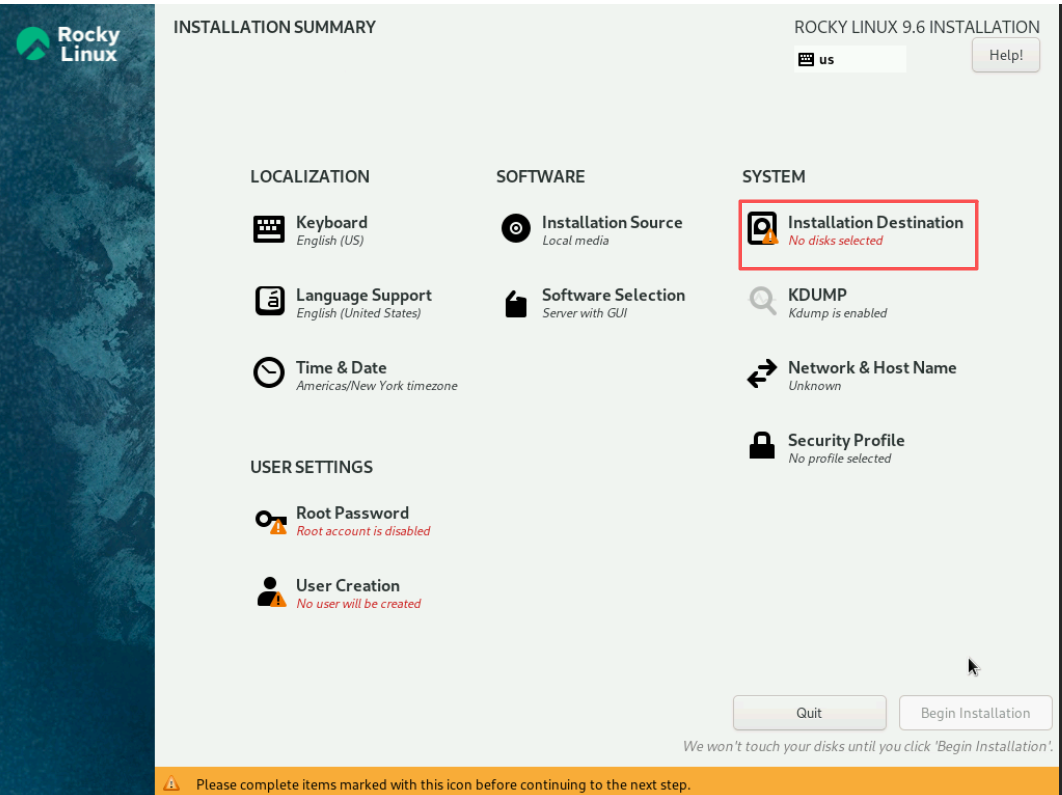1062x795 pixels.
Task: Click the User Creation person icon
Action: click(x=270, y=592)
